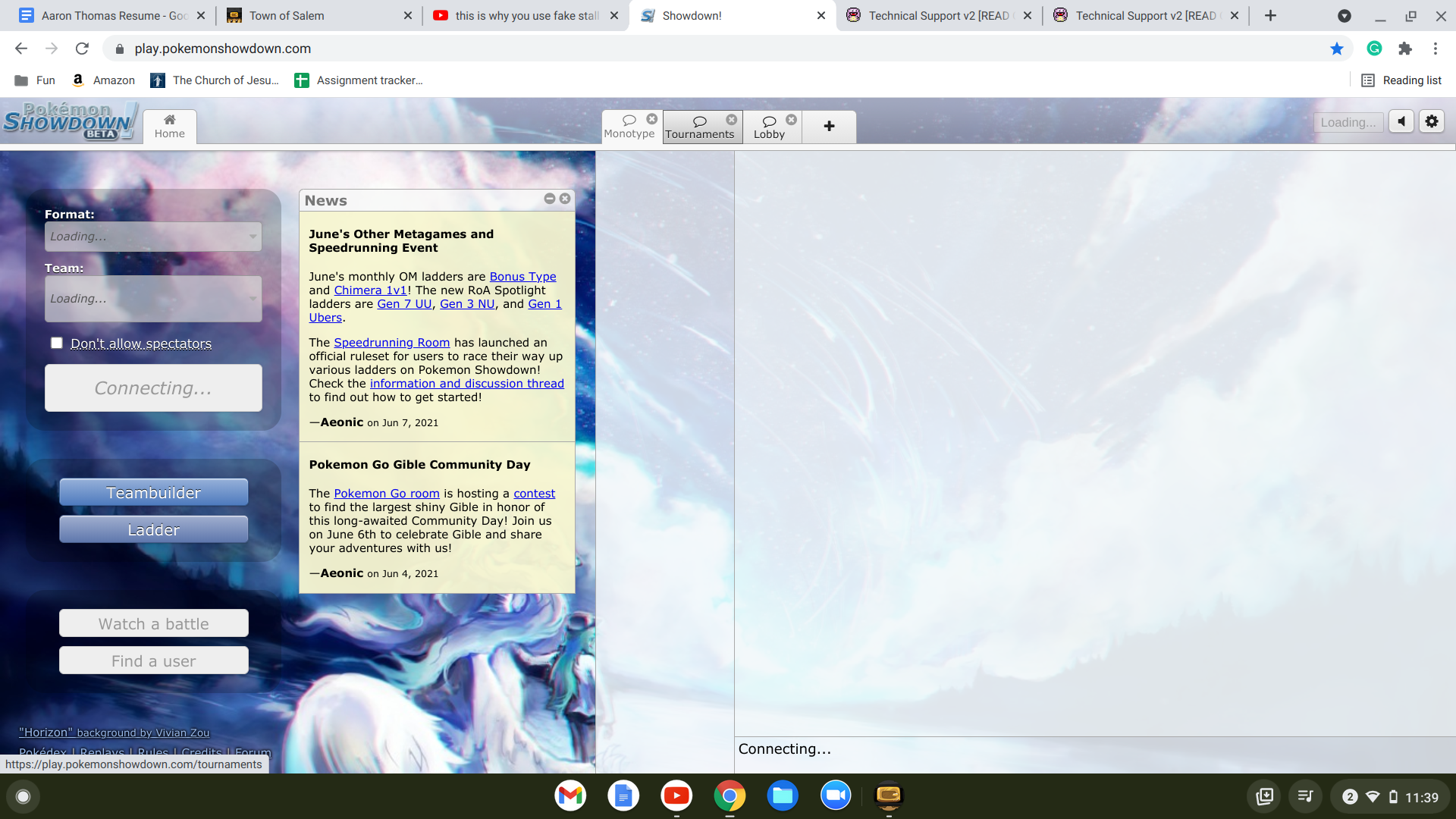The height and width of the screenshot is (819, 1456).
Task: Open Zoom from the shelf
Action: pyautogui.click(x=836, y=795)
